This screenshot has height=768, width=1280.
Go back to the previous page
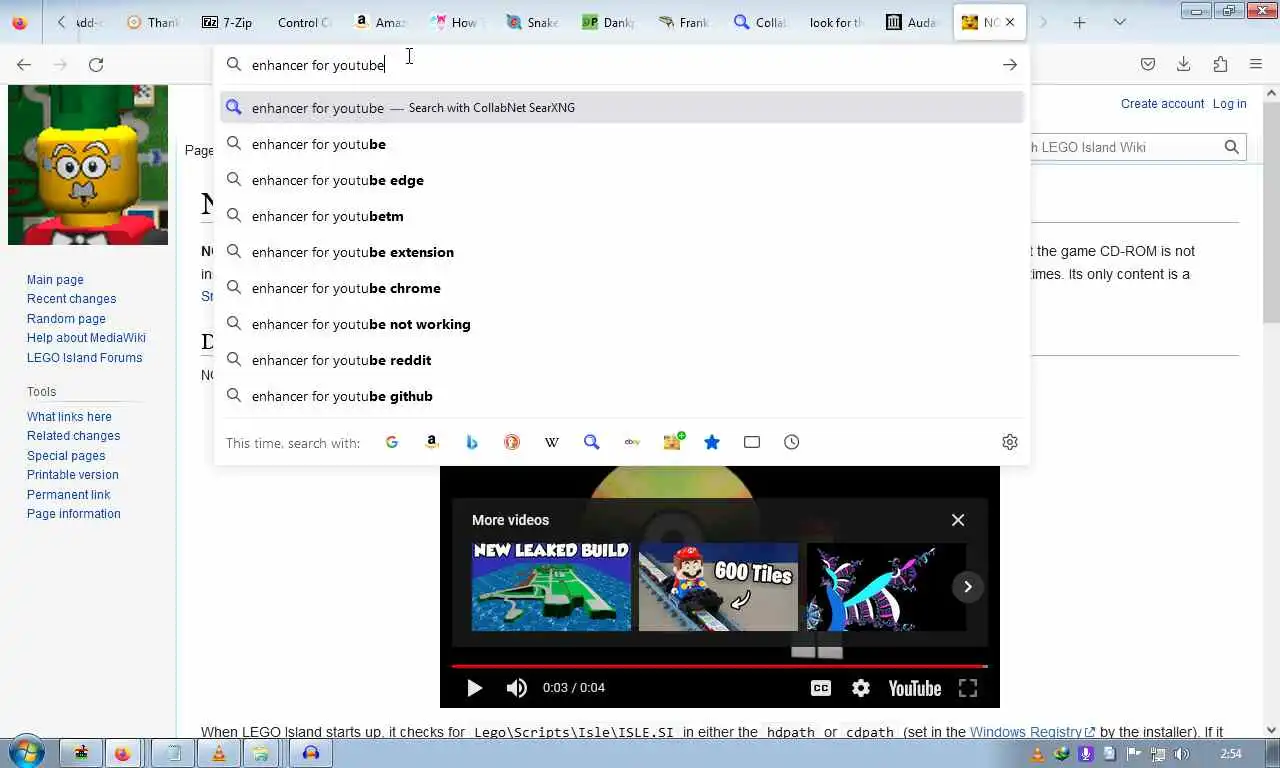click(24, 65)
